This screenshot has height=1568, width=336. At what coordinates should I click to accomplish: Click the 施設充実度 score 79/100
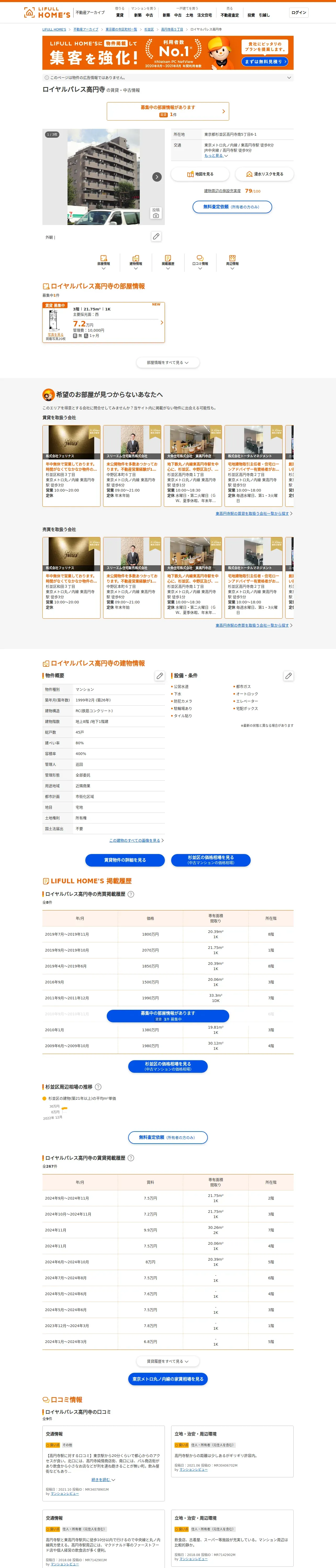point(253,191)
